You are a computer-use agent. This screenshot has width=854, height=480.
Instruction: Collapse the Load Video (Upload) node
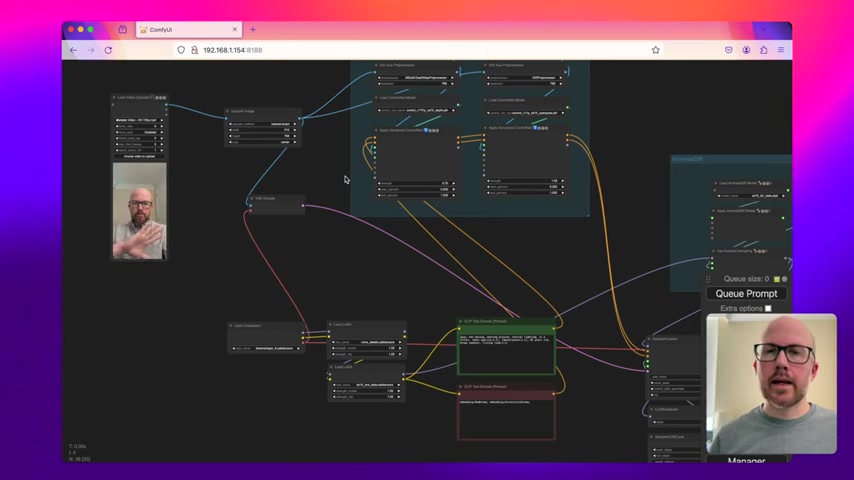click(x=115, y=98)
